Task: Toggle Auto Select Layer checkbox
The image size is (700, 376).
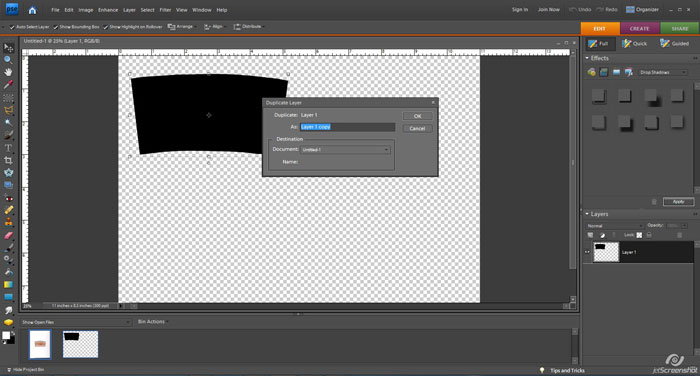Action: pos(12,27)
